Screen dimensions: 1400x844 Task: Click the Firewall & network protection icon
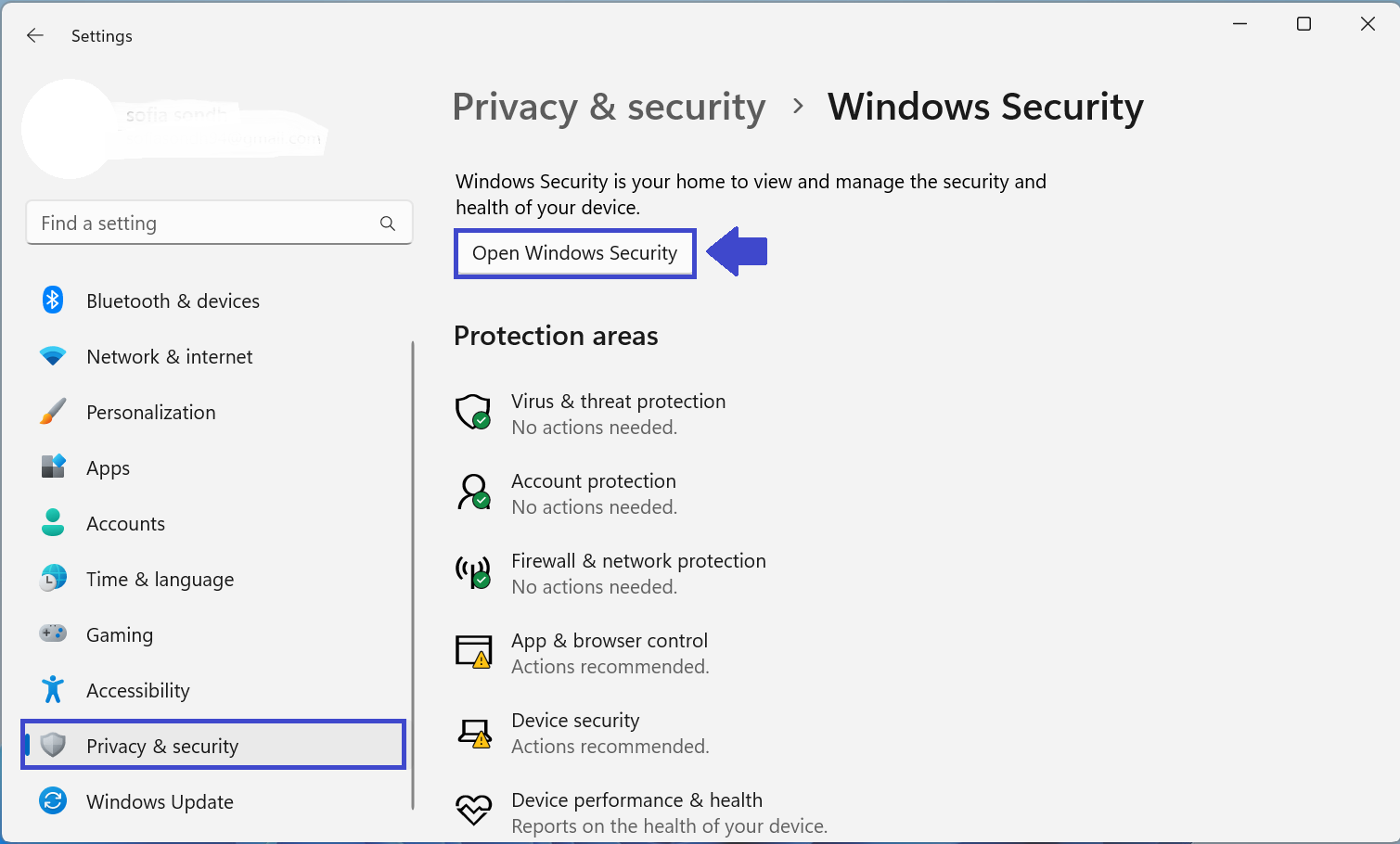[x=473, y=572]
